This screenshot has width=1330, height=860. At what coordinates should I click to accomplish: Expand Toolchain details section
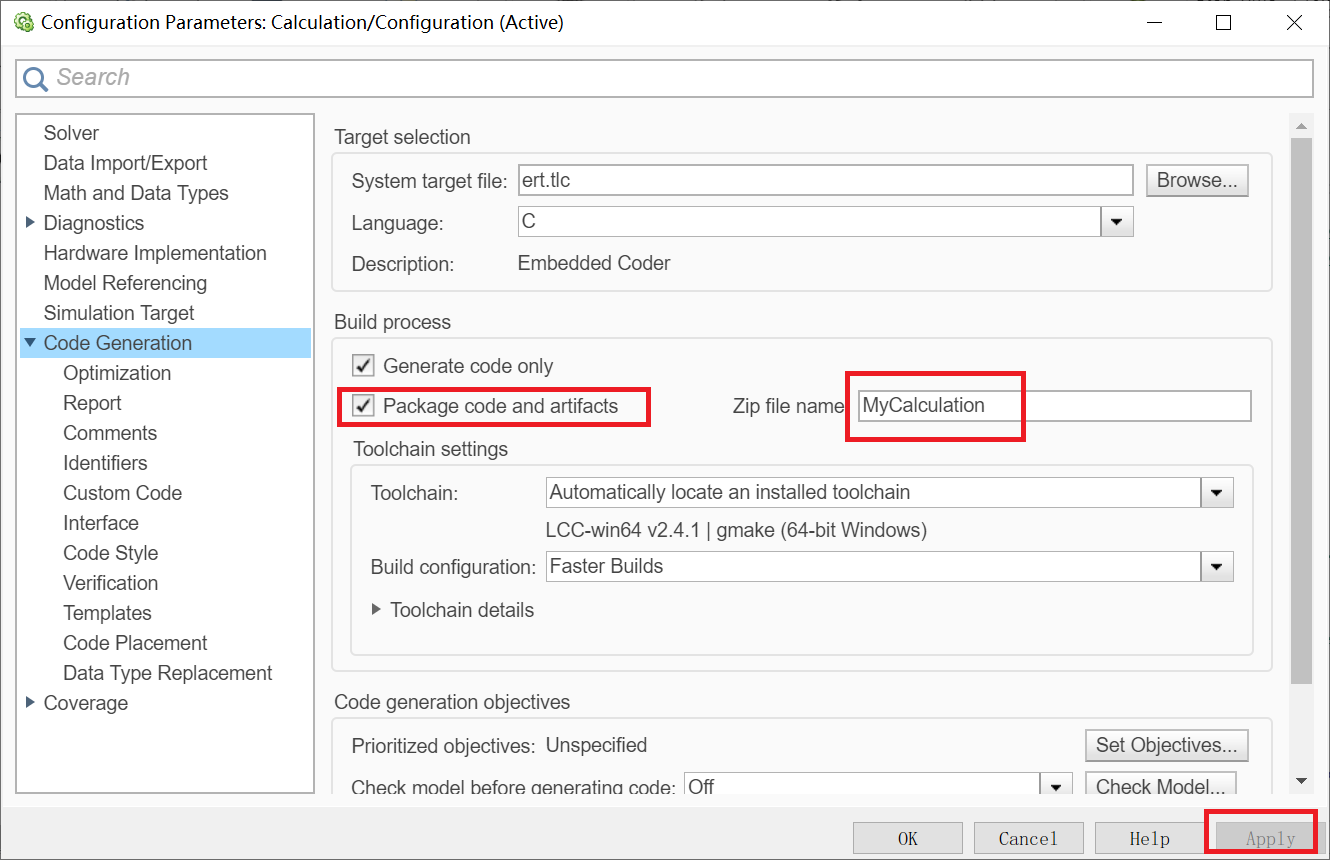pos(377,609)
